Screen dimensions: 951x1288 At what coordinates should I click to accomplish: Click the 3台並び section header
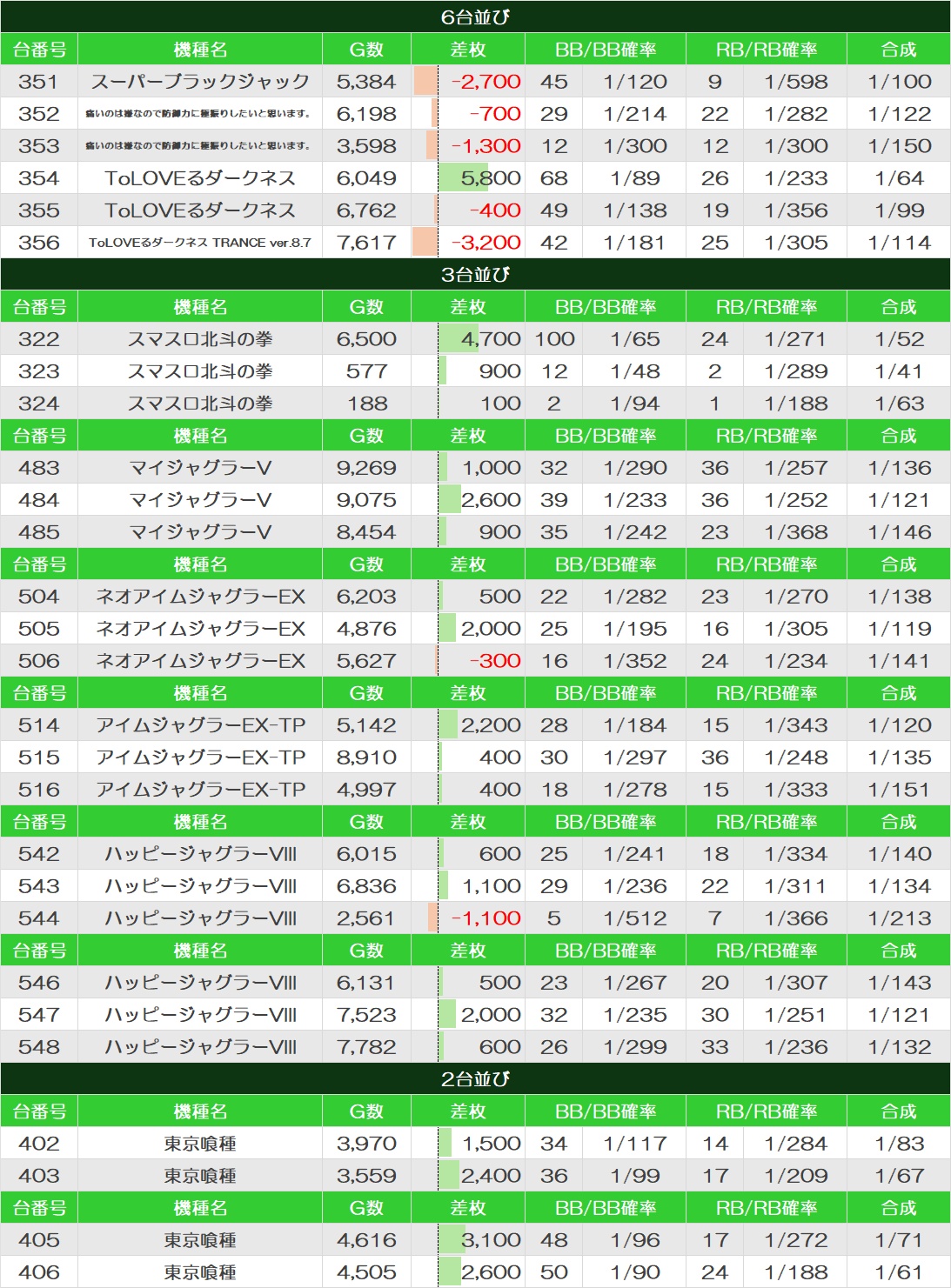coord(475,274)
